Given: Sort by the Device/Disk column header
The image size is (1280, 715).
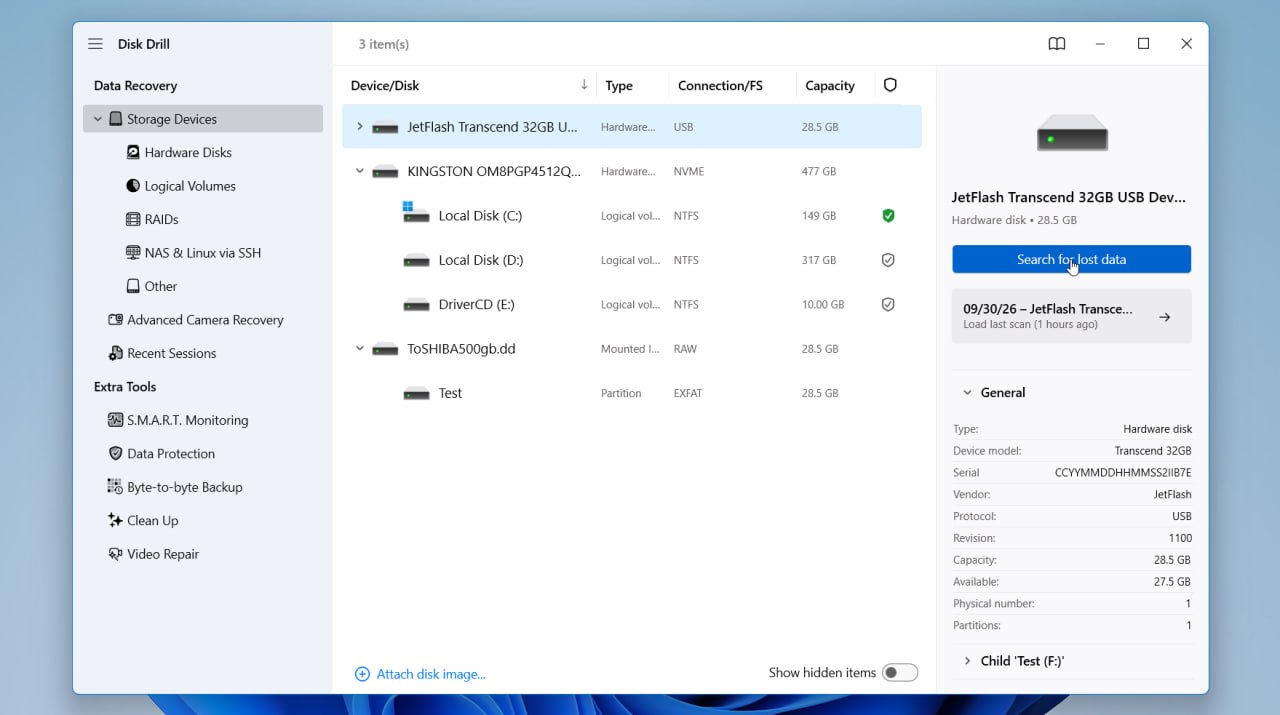Looking at the screenshot, I should click(x=469, y=85).
